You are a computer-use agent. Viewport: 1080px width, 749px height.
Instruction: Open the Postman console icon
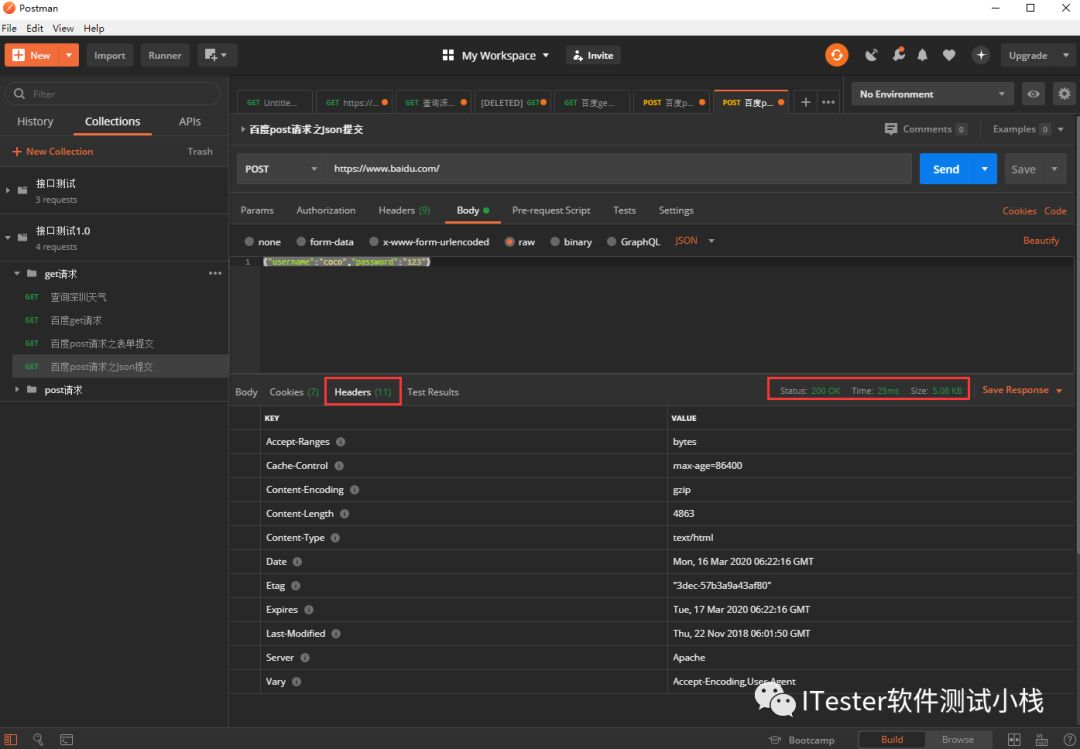66,739
